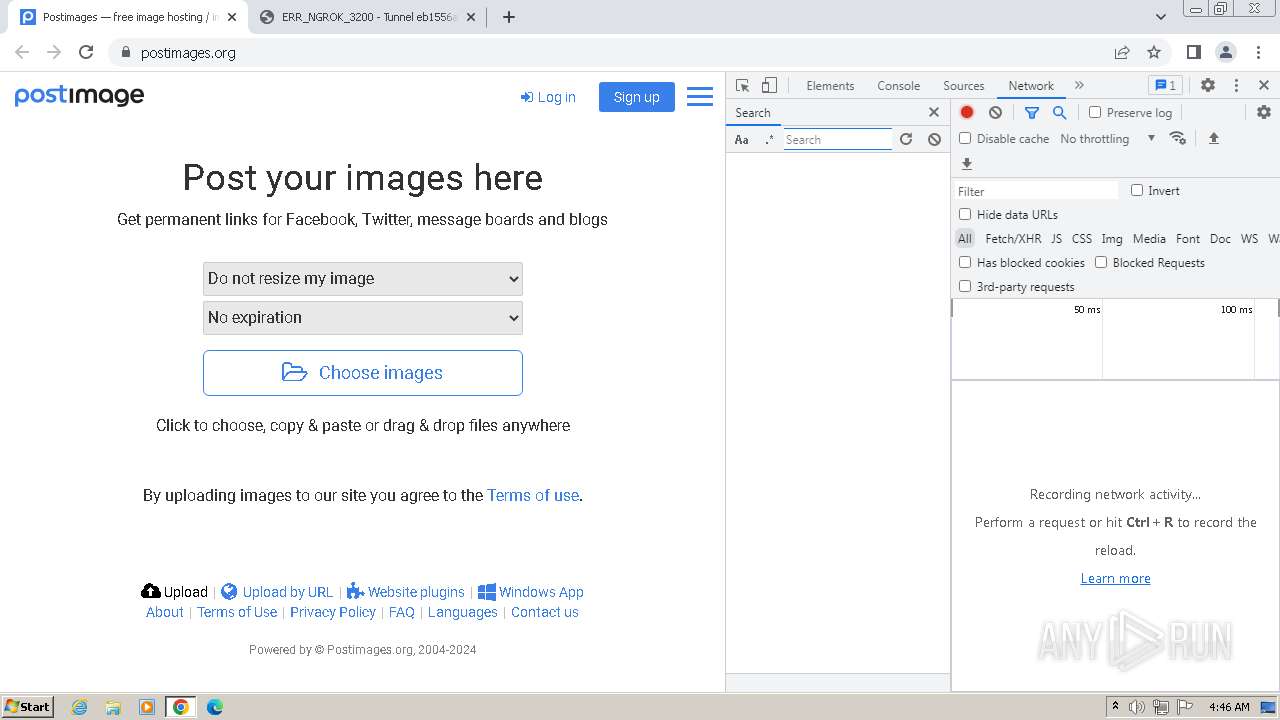
Task: Toggle the device toolbar icon
Action: 769,86
